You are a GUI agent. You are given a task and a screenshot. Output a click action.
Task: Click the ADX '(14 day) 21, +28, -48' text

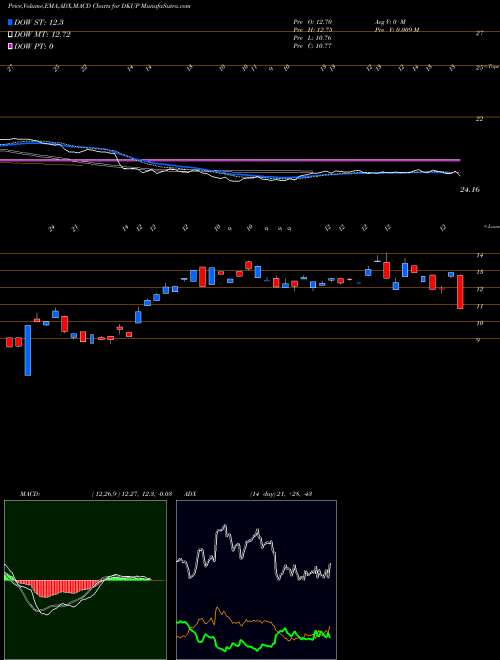tap(281, 493)
